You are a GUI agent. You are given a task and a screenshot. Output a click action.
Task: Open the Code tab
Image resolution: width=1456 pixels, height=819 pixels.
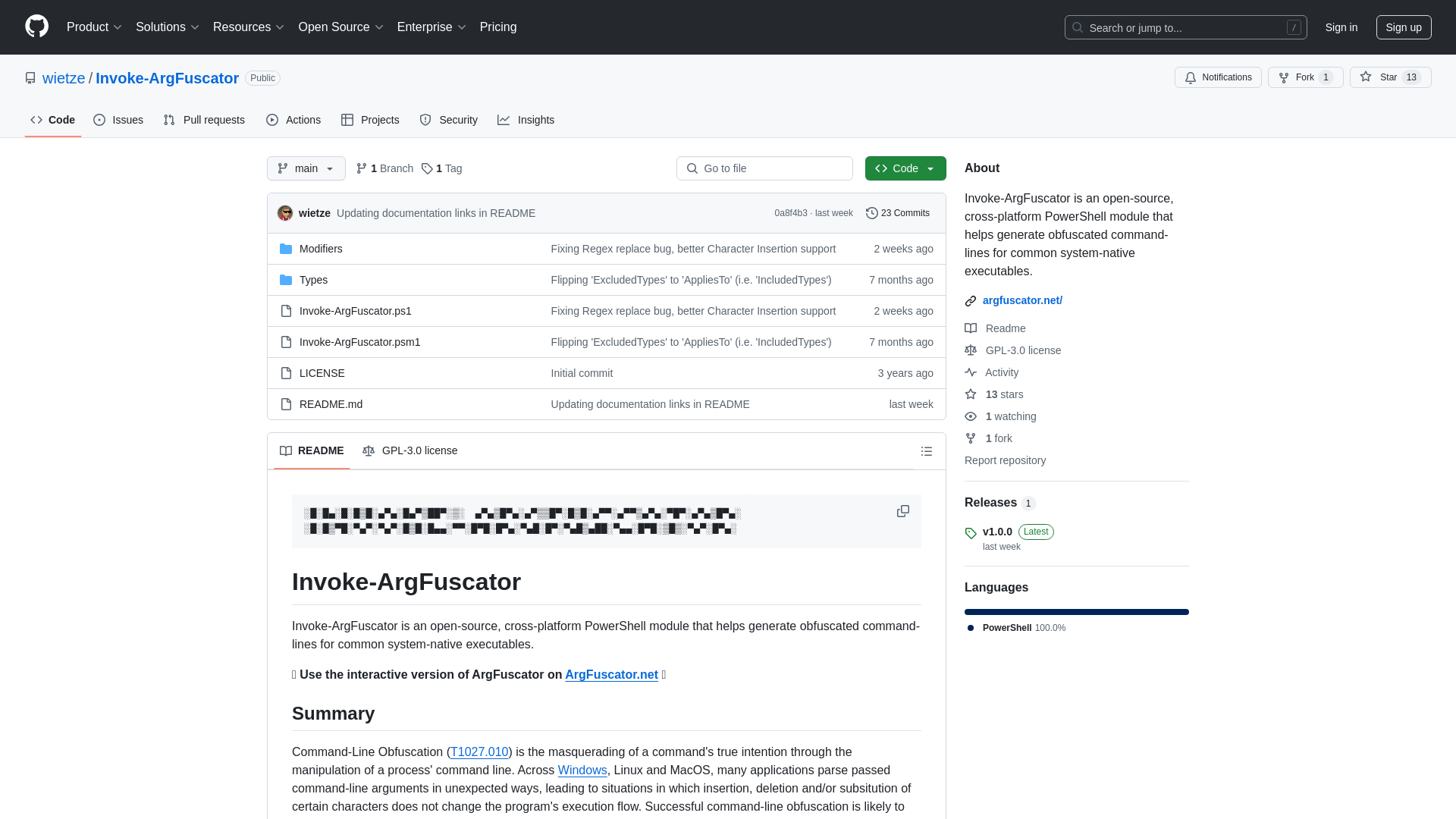(x=53, y=120)
